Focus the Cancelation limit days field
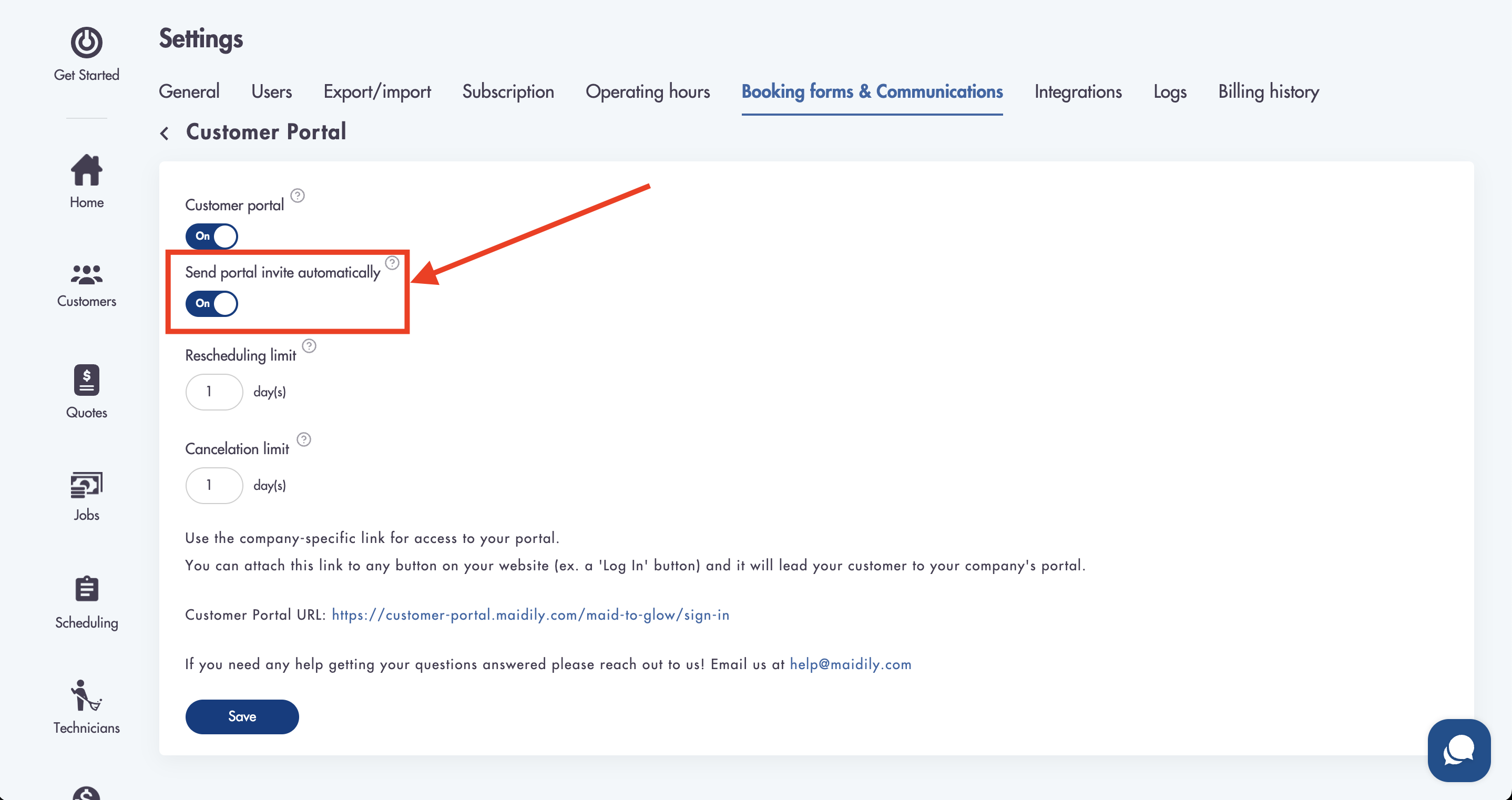The image size is (1512, 800). pos(214,485)
